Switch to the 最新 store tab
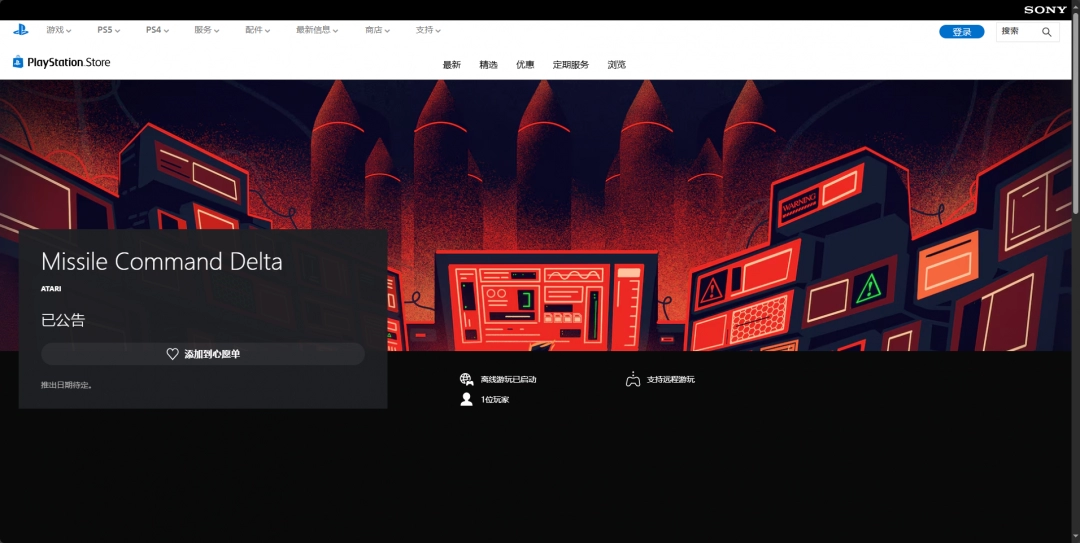The height and width of the screenshot is (543, 1080). pos(452,65)
